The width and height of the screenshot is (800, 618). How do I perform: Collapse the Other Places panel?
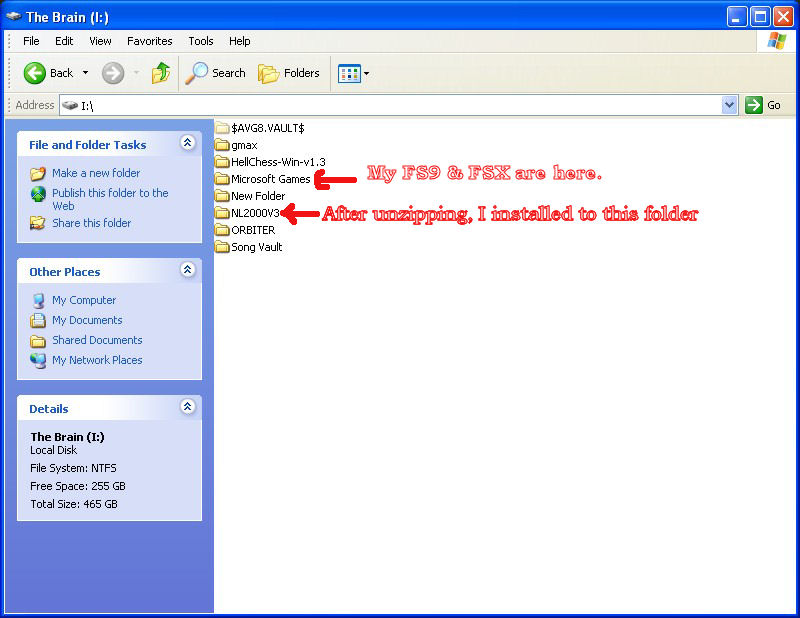pyautogui.click(x=187, y=271)
